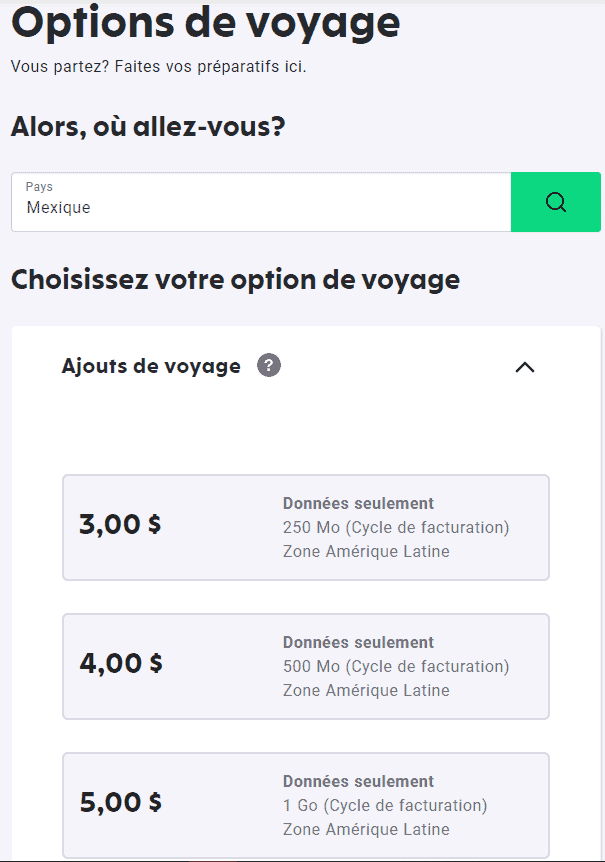
Task: Click the small Pays label above Mexique
Action: (x=39, y=187)
